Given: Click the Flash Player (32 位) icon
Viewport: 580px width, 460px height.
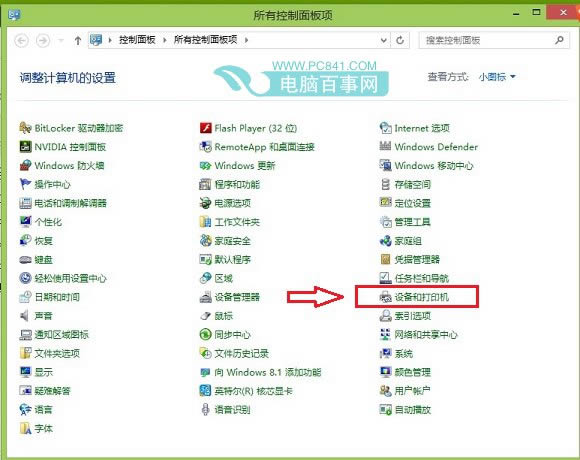Looking at the screenshot, I should (205, 128).
